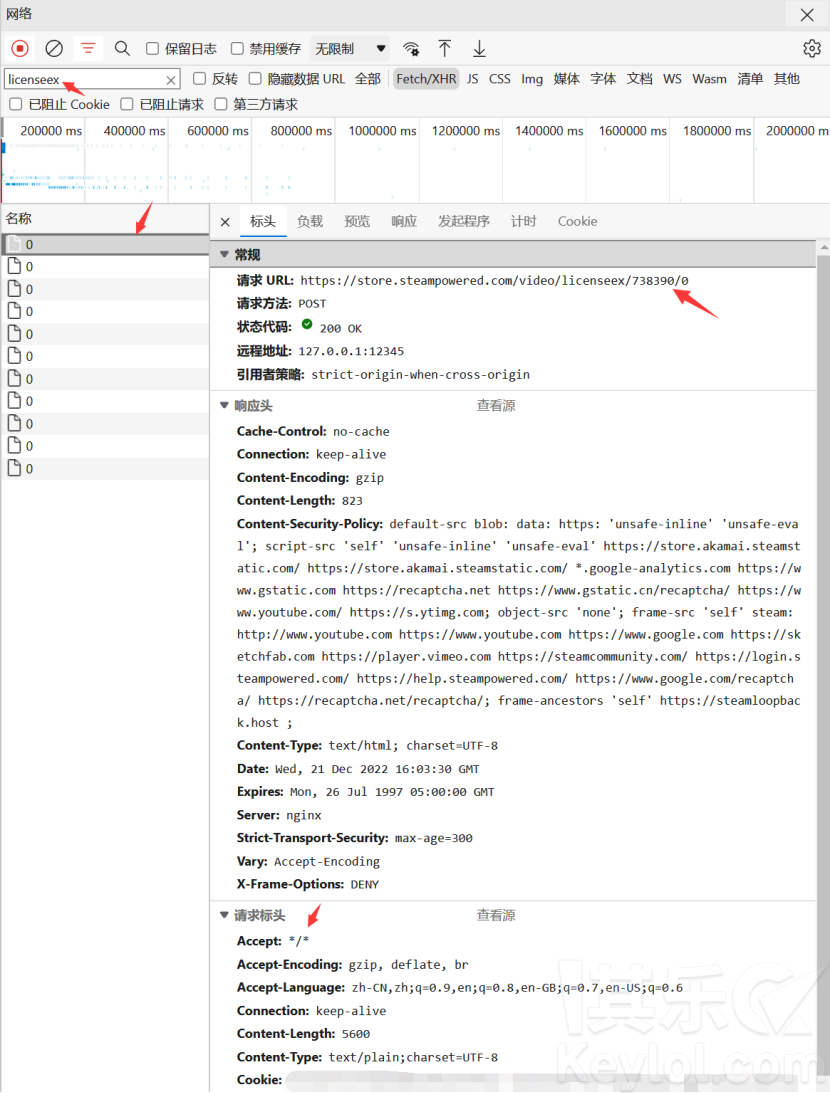Toggle the filter bar icon
This screenshot has height=1093, width=830.
pos(88,48)
